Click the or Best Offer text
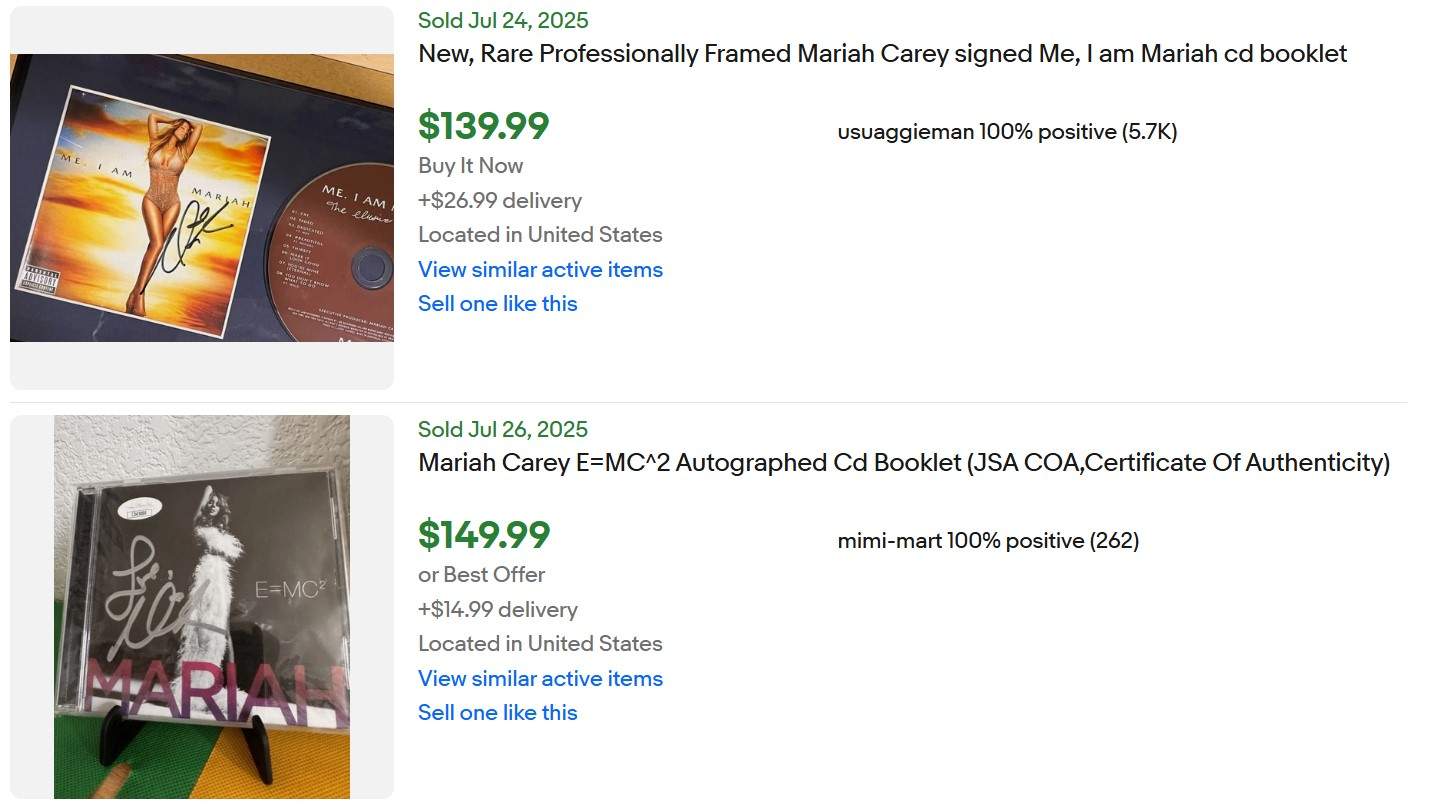1440x810 pixels. (481, 574)
